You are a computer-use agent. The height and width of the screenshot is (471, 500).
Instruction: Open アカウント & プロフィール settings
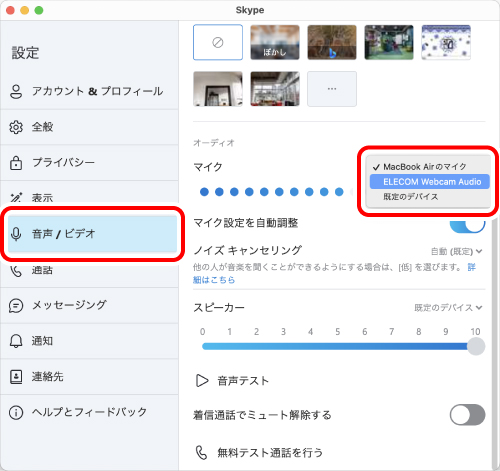point(89,91)
